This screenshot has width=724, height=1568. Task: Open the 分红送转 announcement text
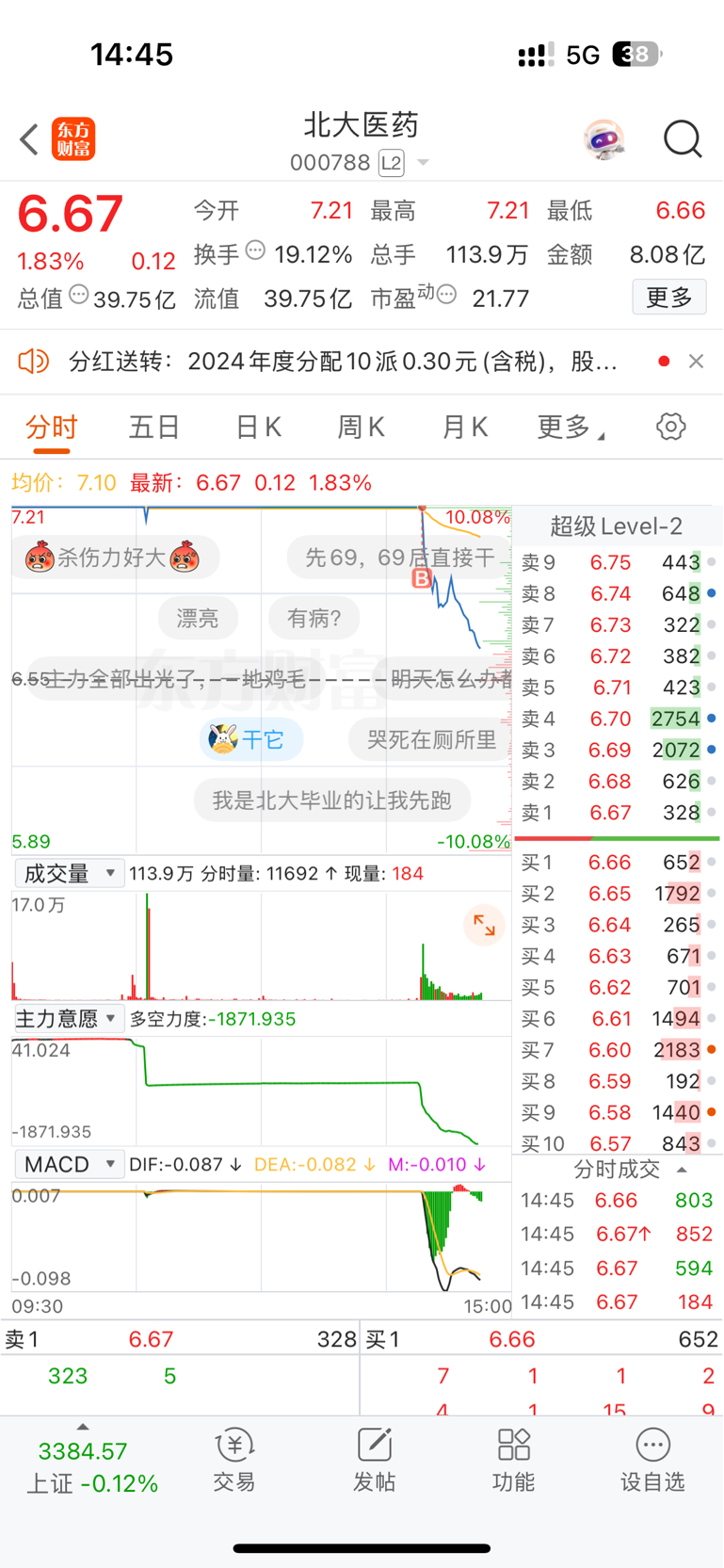343,362
